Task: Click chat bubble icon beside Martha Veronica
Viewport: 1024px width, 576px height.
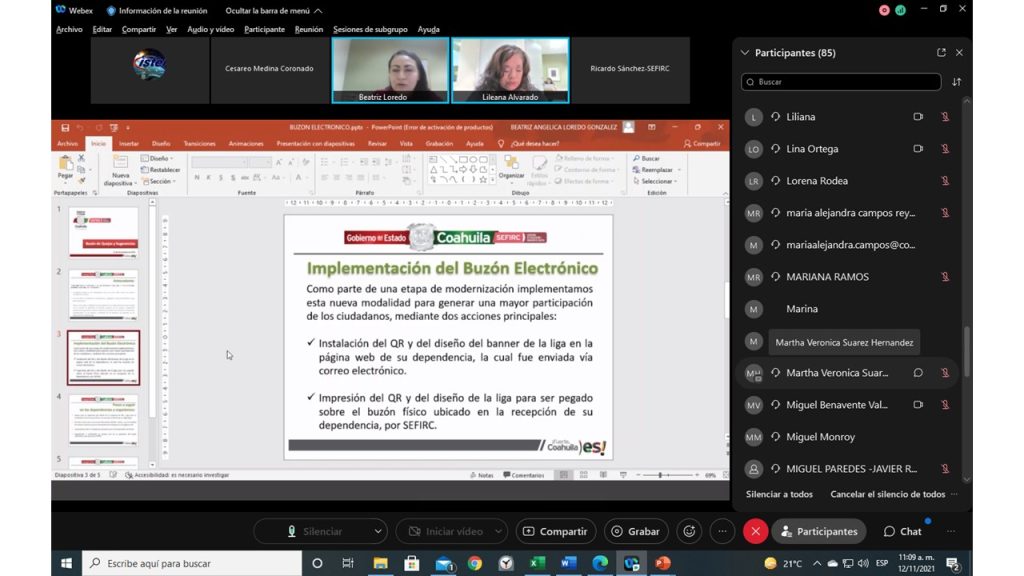Action: point(918,373)
